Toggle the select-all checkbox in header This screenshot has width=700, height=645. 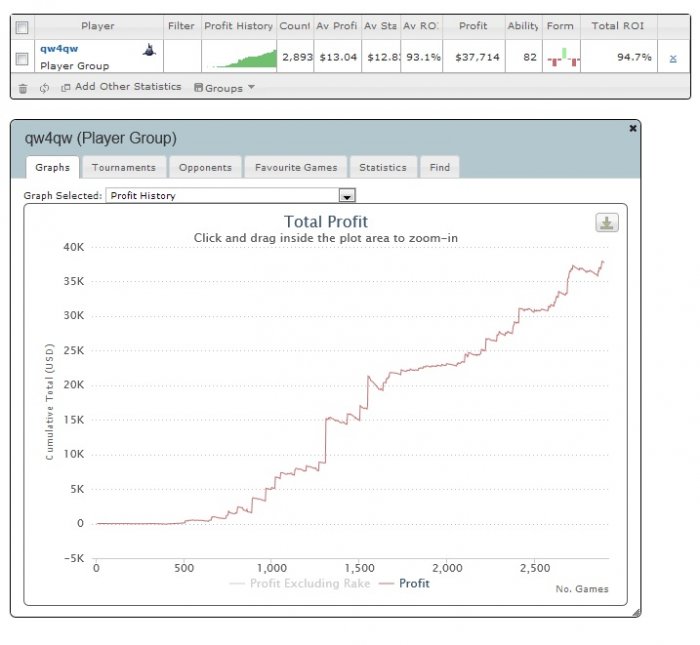click(22, 27)
